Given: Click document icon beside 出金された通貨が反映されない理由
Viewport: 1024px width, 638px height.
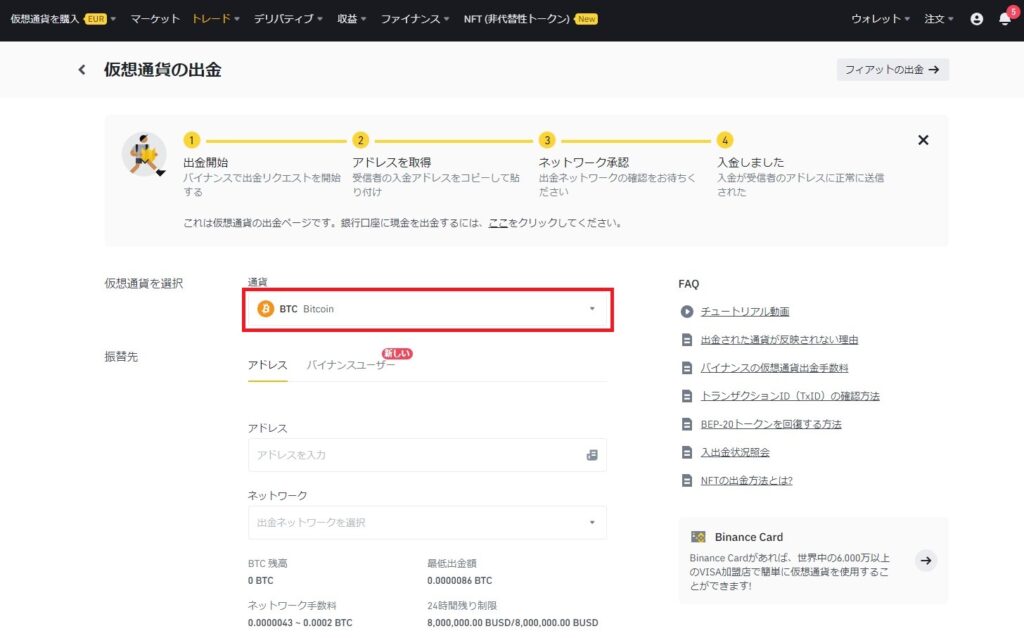Looking at the screenshot, I should pos(686,340).
